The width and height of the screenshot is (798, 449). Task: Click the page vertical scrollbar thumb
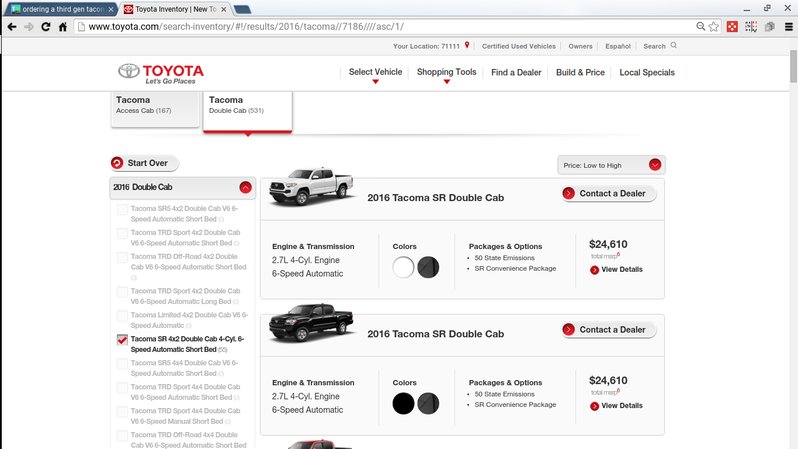[x=793, y=66]
